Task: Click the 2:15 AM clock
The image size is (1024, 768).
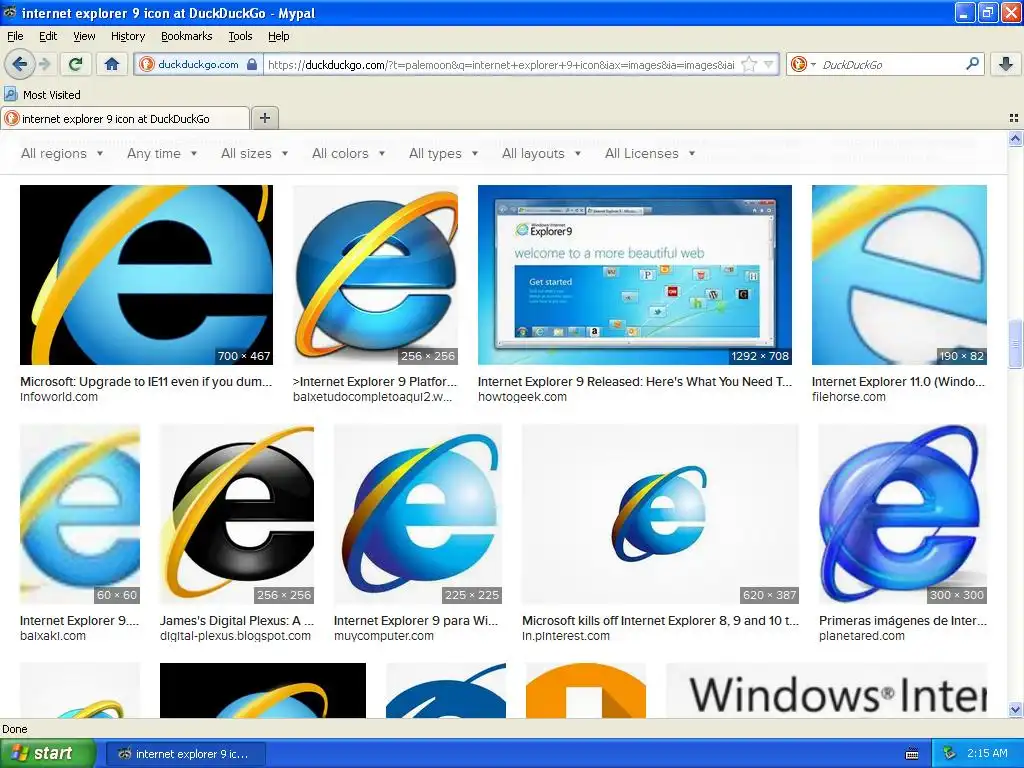Action: pos(987,754)
